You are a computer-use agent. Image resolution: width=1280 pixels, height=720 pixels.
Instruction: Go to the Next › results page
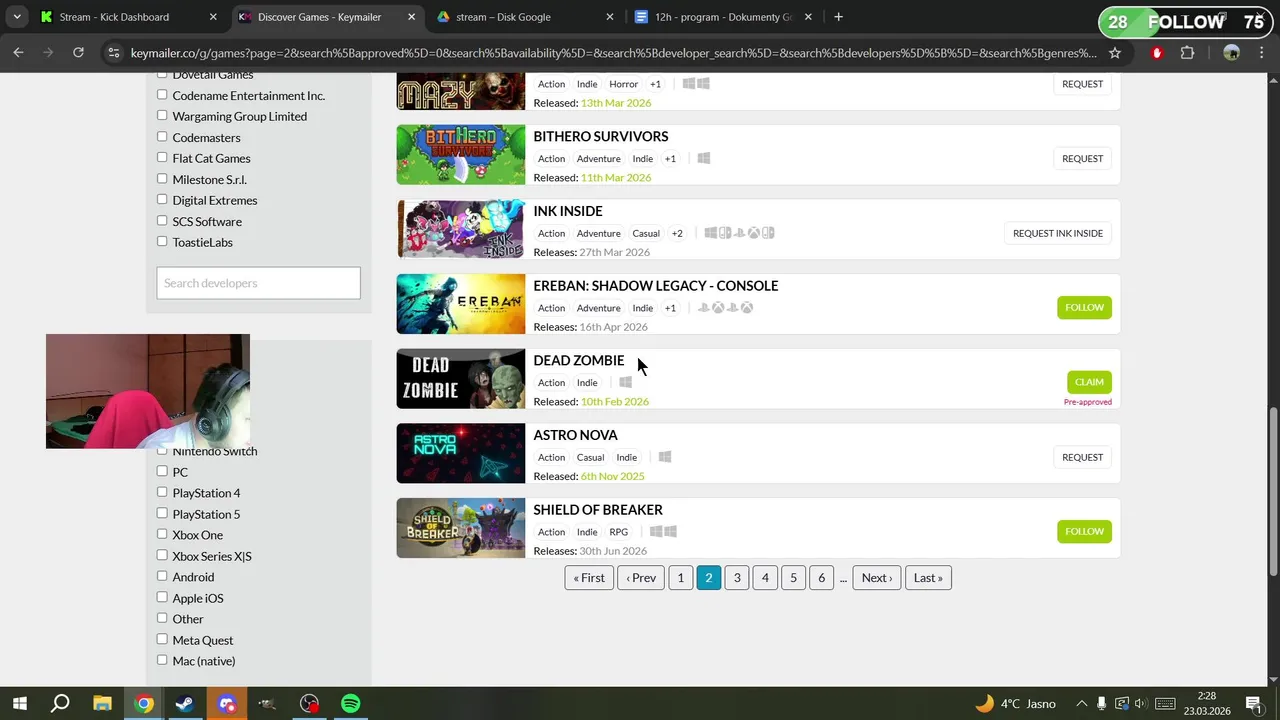point(877,577)
